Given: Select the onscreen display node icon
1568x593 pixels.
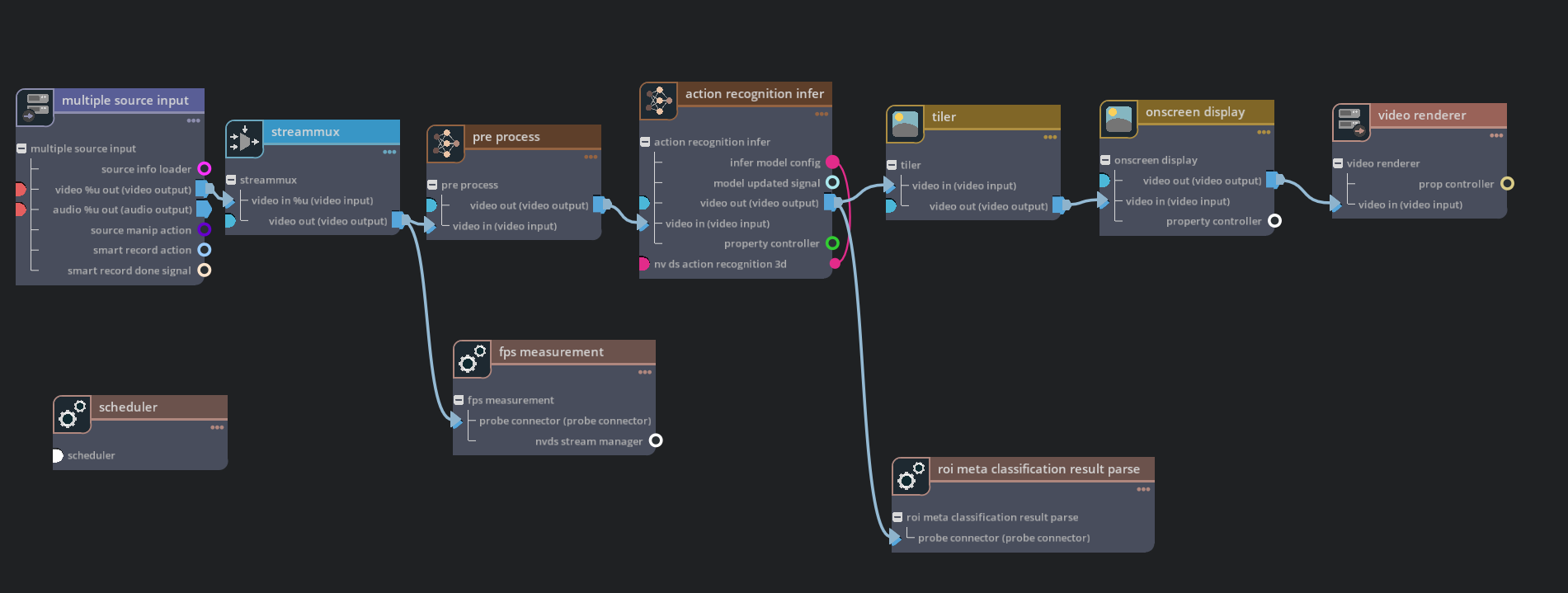Looking at the screenshot, I should tap(1118, 120).
